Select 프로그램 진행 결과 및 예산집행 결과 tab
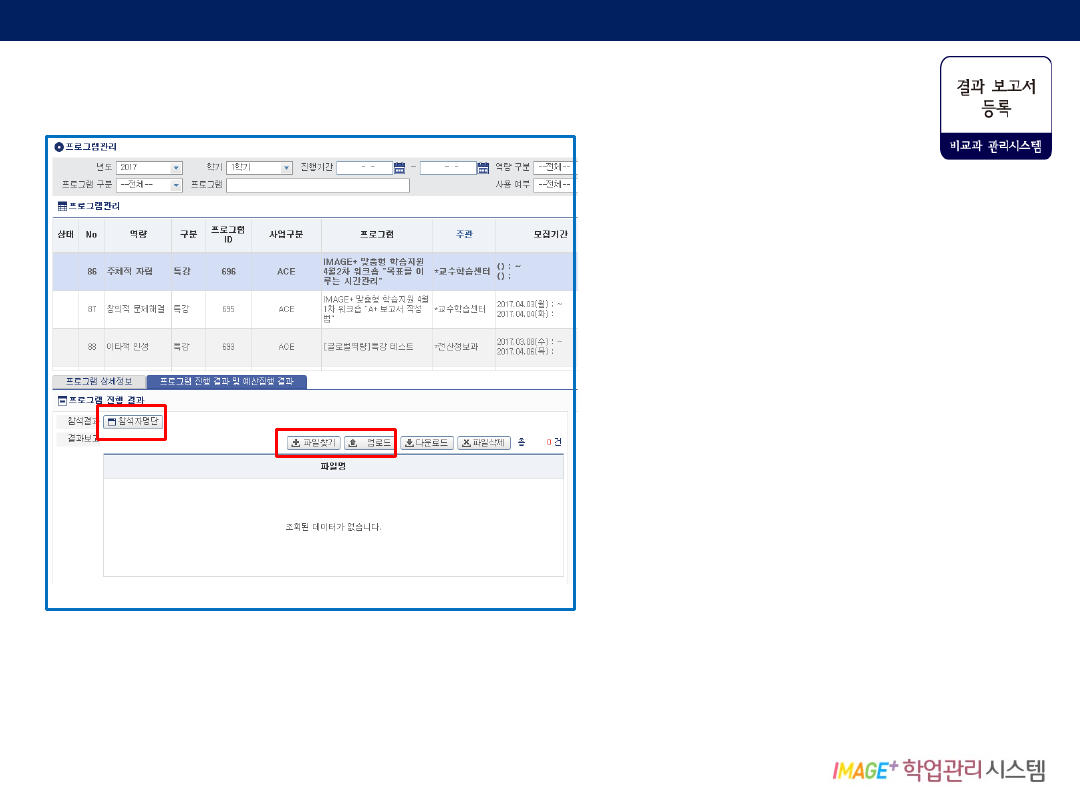This screenshot has height=810, width=1080. pyautogui.click(x=226, y=382)
